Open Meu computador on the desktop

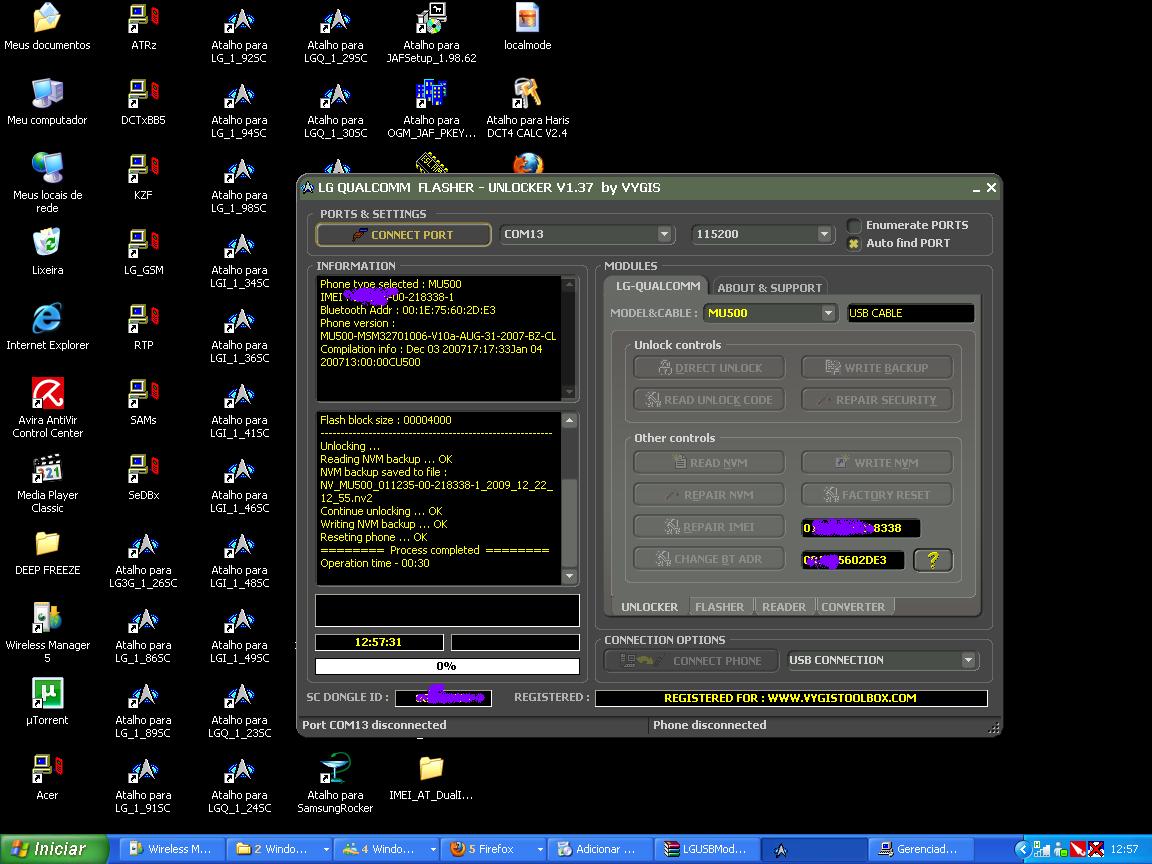click(47, 101)
